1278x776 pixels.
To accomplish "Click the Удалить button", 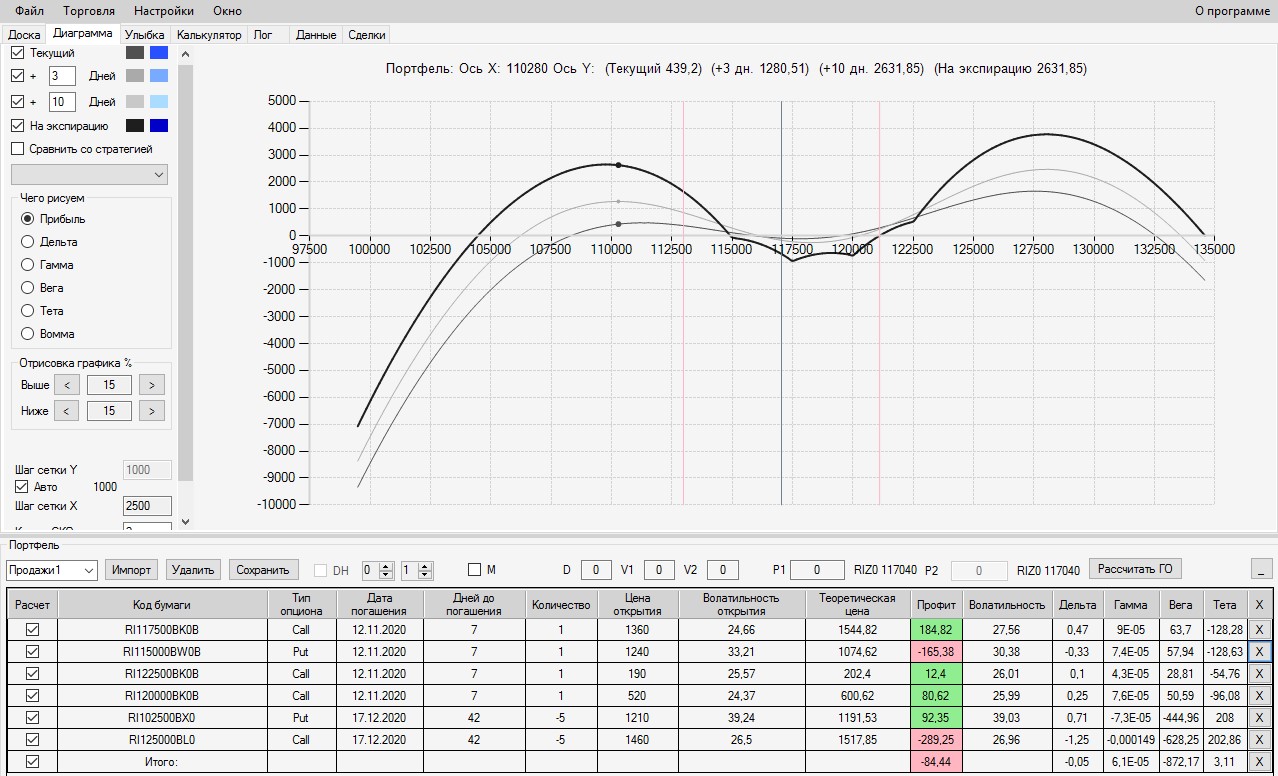I will coord(193,570).
